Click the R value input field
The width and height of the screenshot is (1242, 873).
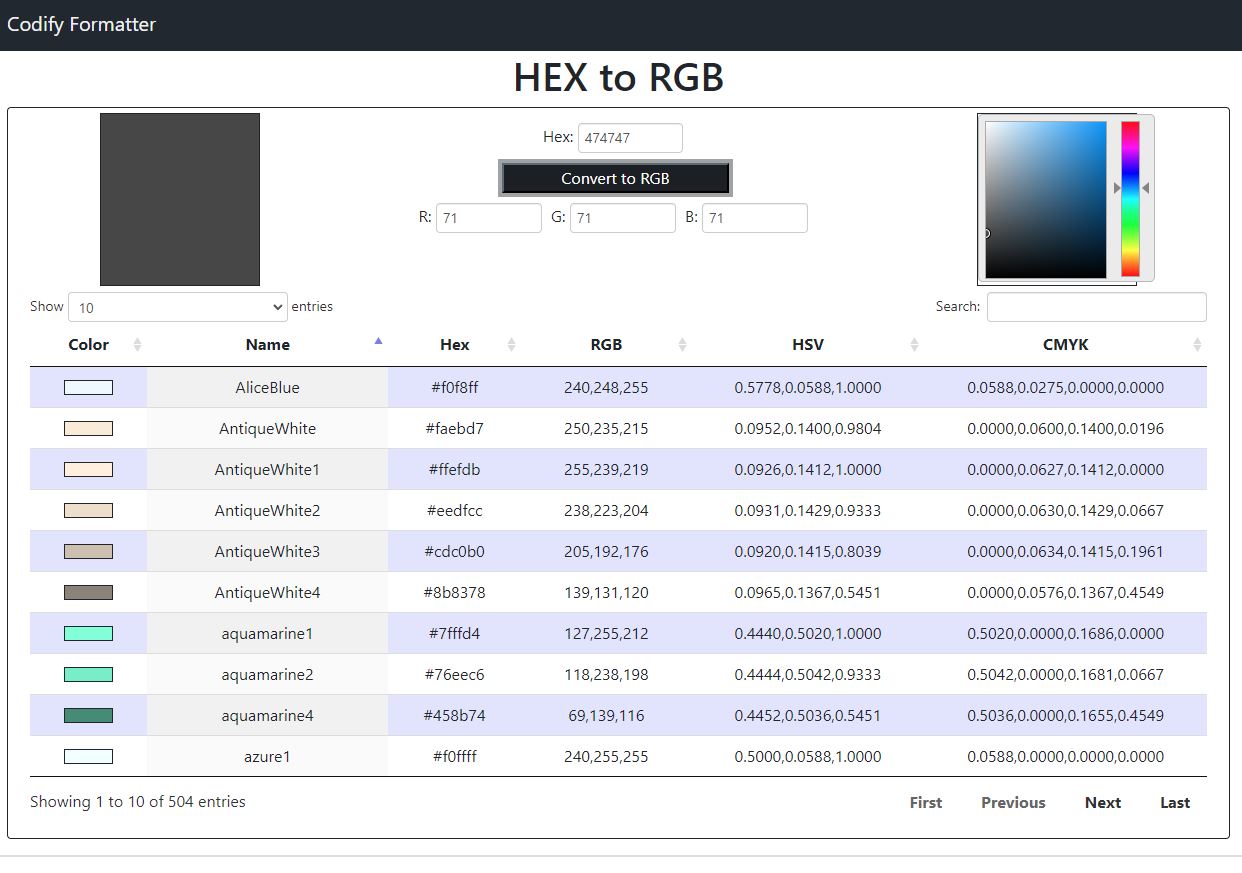(x=489, y=218)
